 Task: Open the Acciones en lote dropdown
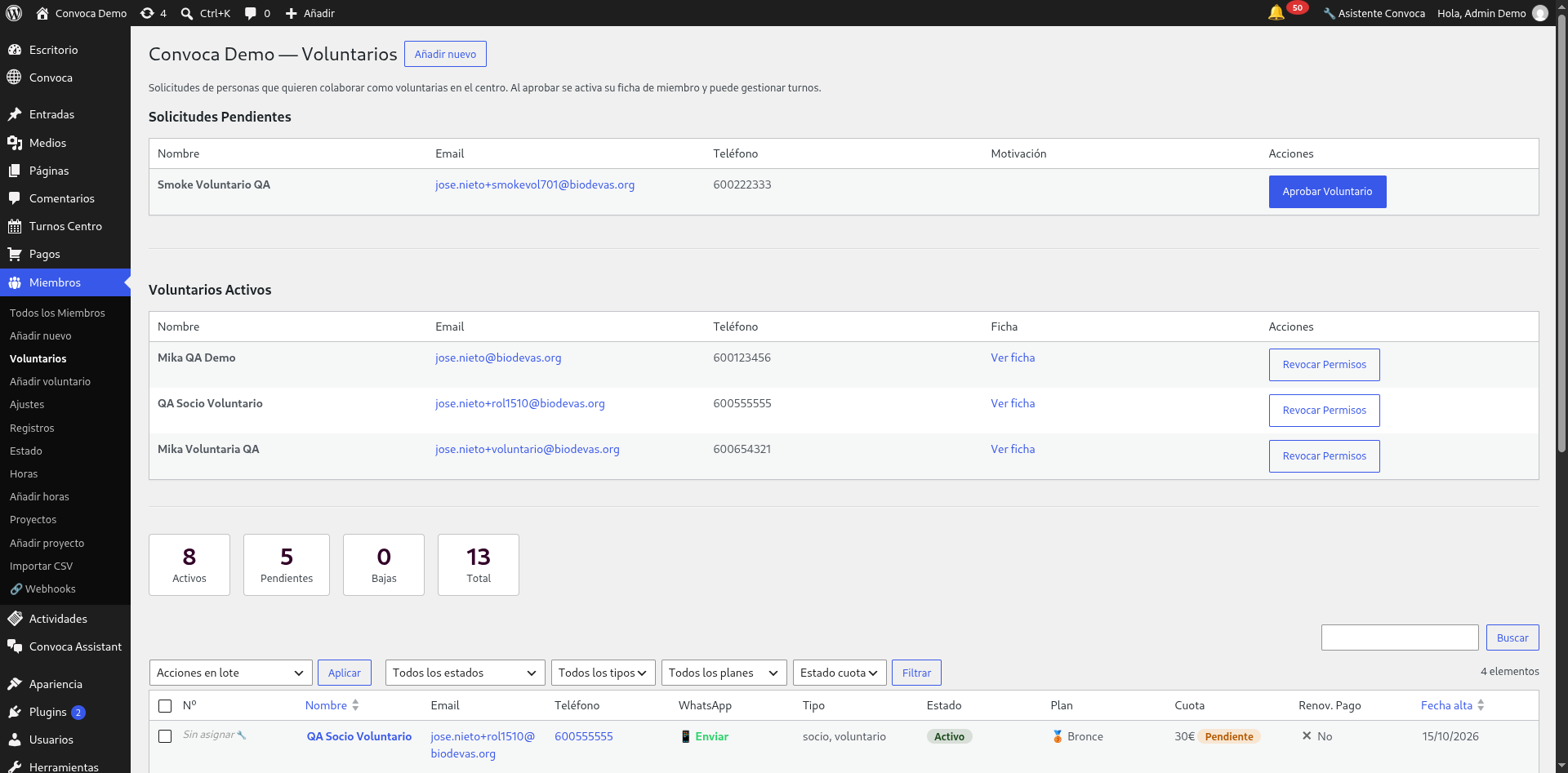[231, 673]
